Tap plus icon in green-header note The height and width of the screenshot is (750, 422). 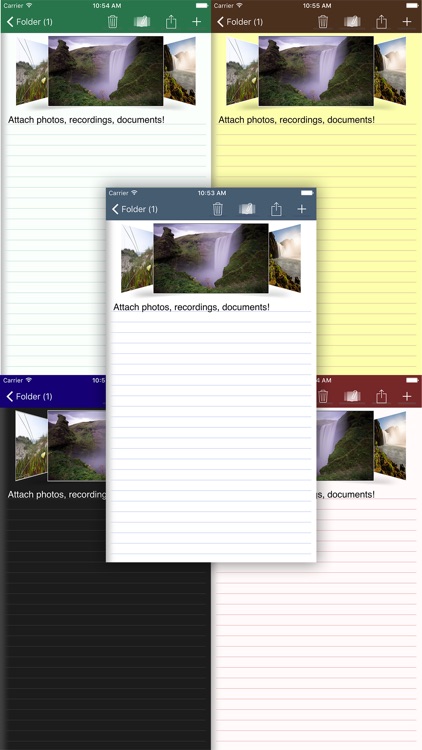[x=196, y=22]
